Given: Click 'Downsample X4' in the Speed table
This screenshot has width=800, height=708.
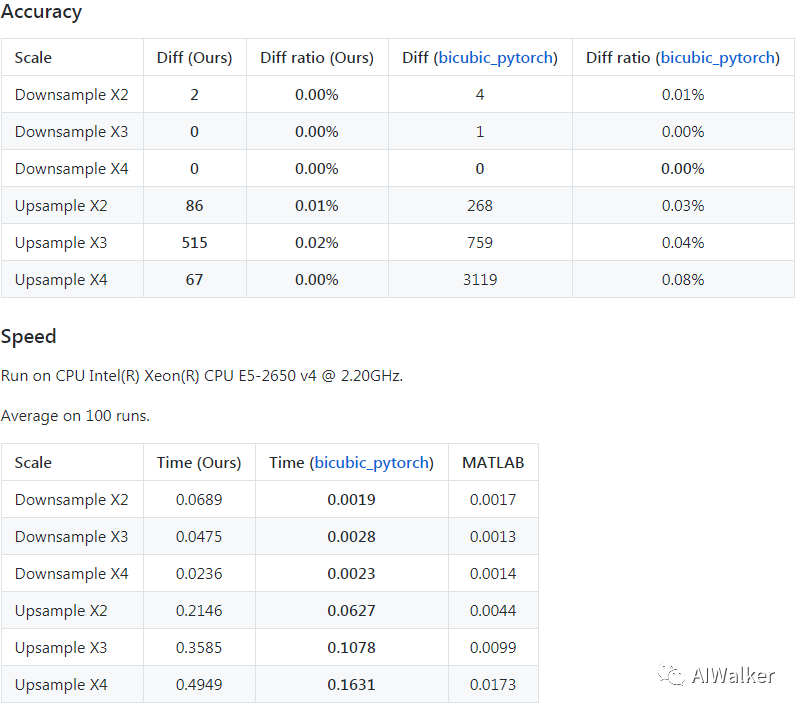Looking at the screenshot, I should click(x=71, y=574).
